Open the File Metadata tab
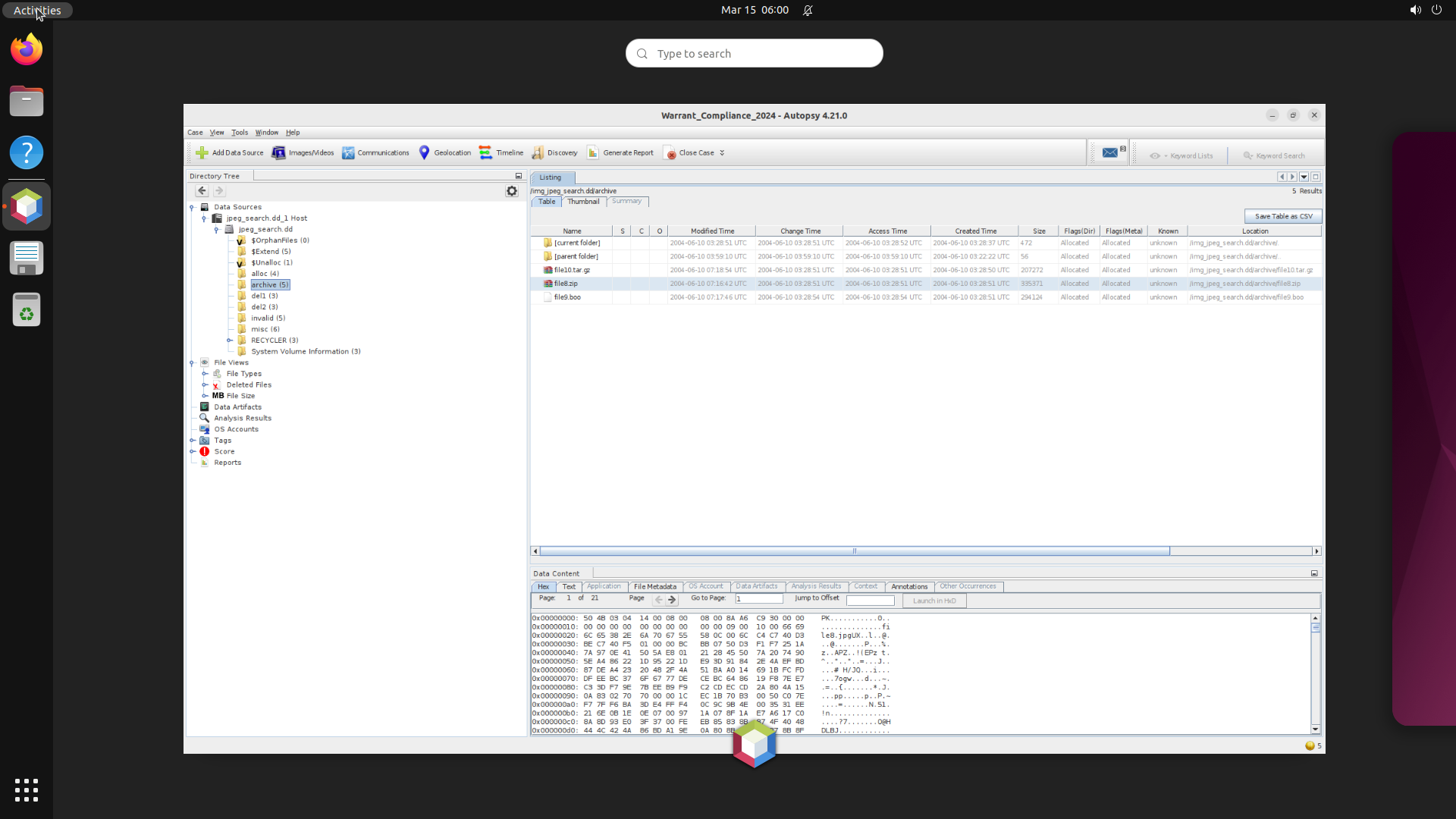 coord(654,587)
